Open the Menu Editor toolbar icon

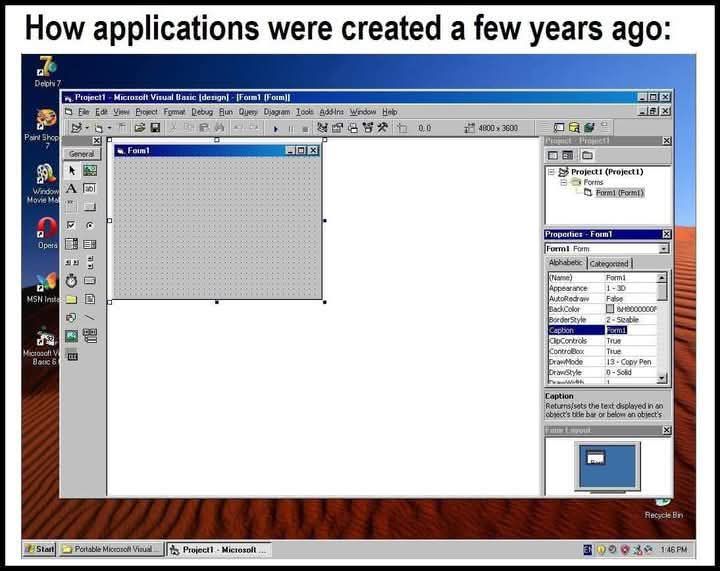(x=122, y=128)
